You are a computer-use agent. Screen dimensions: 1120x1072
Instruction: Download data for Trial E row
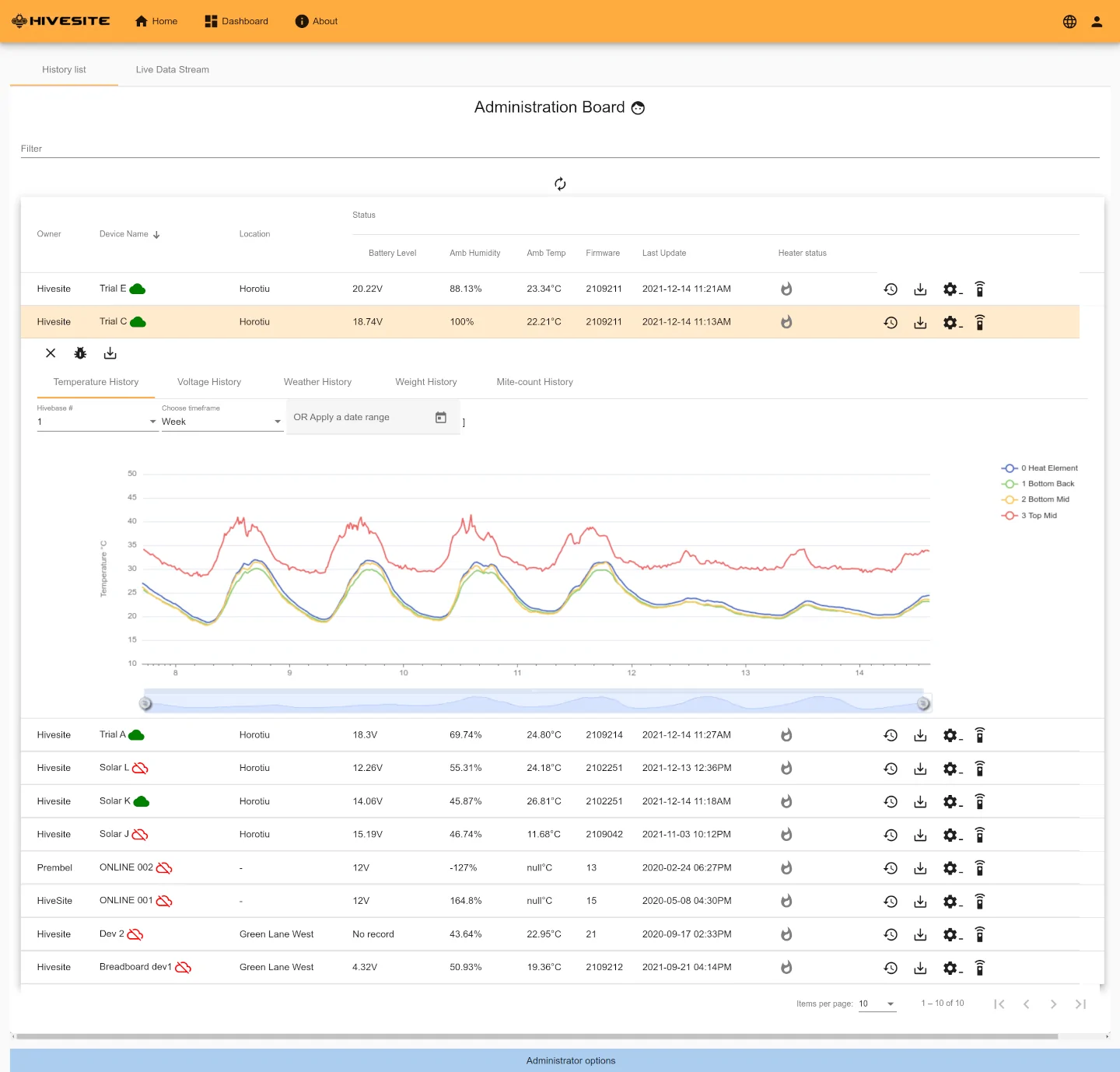coord(920,289)
